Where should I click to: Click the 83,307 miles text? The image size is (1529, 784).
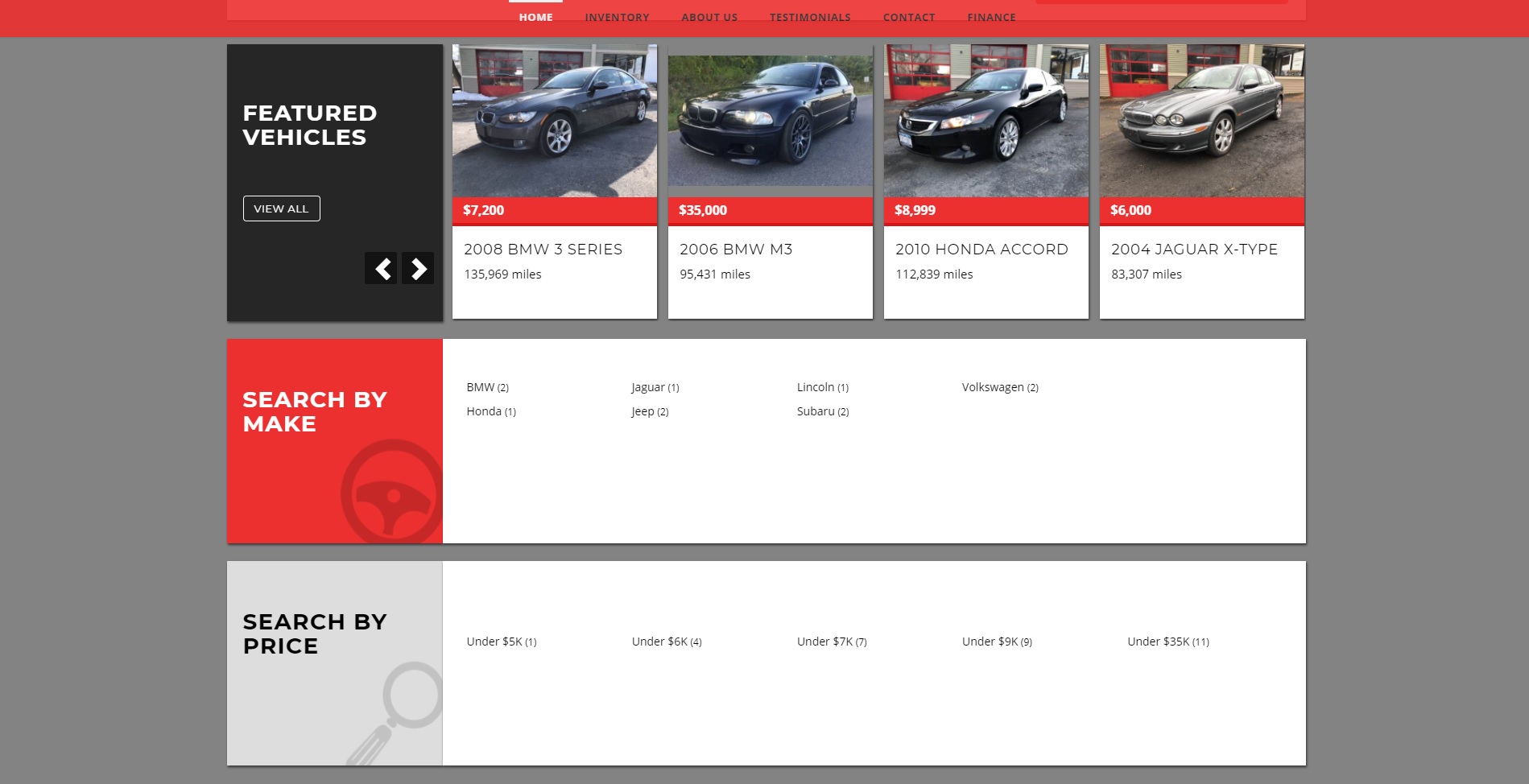1147,274
